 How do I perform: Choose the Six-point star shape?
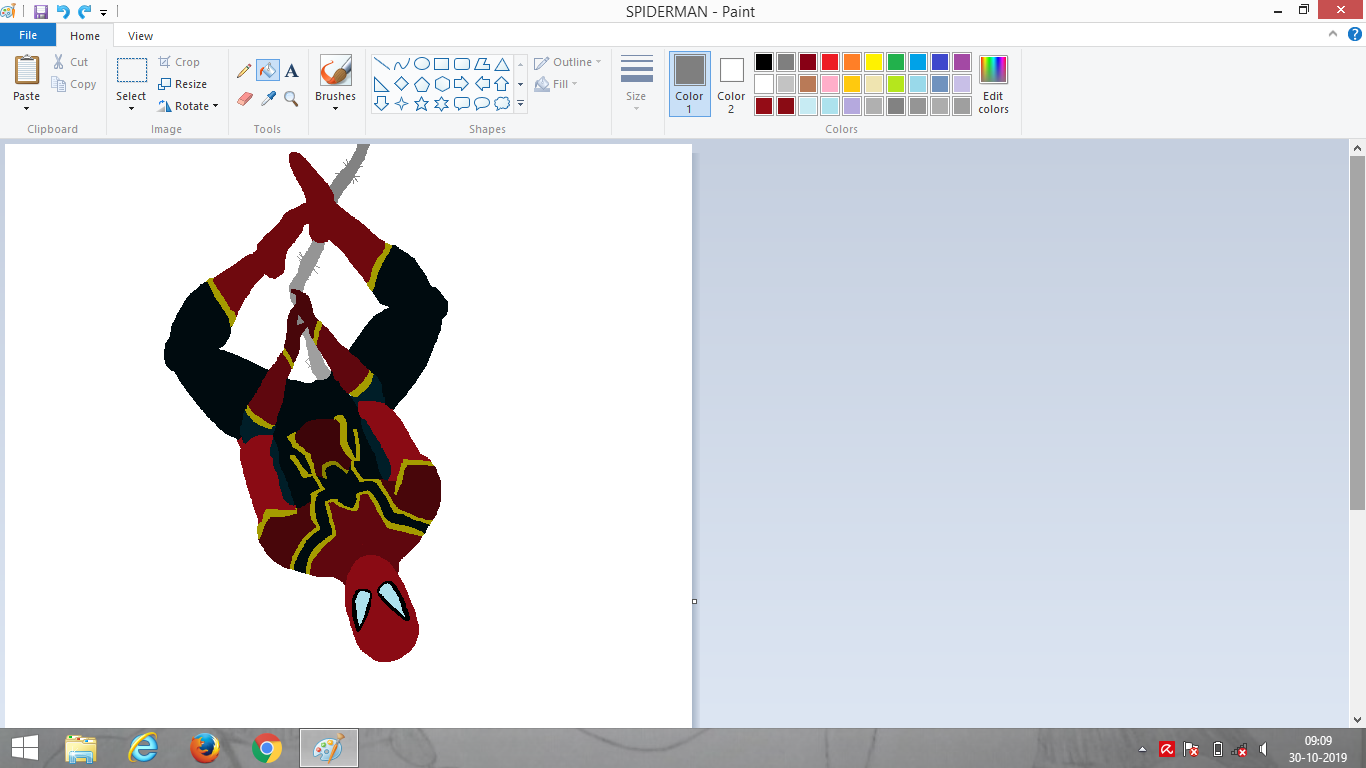click(x=442, y=103)
